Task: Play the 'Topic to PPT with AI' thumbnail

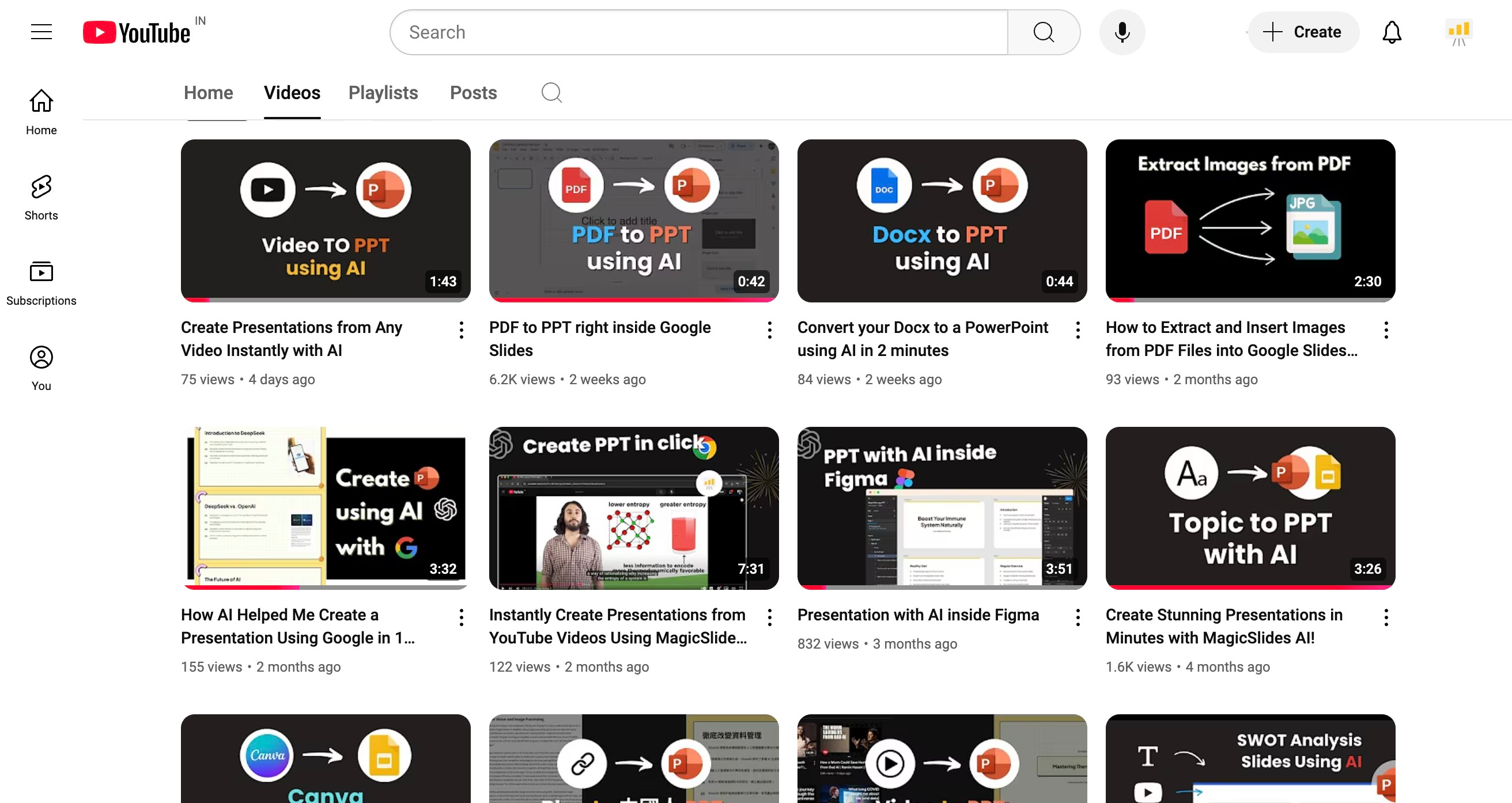Action: [x=1250, y=507]
